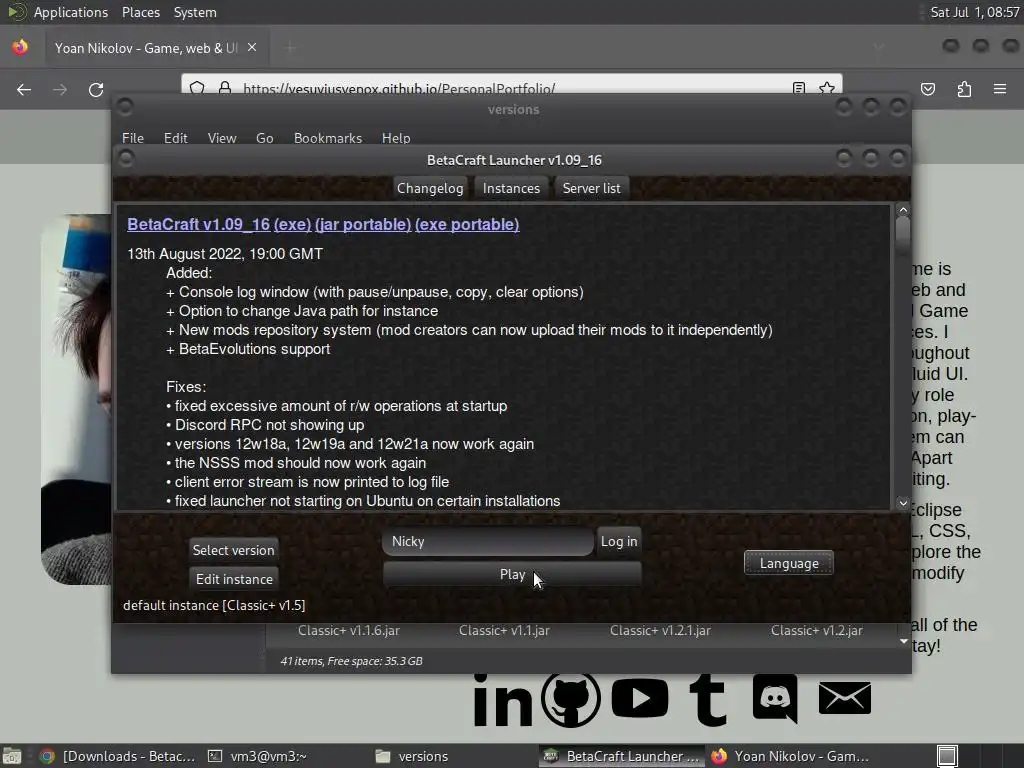Viewport: 1024px width, 768px height.
Task: Open the BetaCraft v1.09_16 link
Action: pos(199,224)
